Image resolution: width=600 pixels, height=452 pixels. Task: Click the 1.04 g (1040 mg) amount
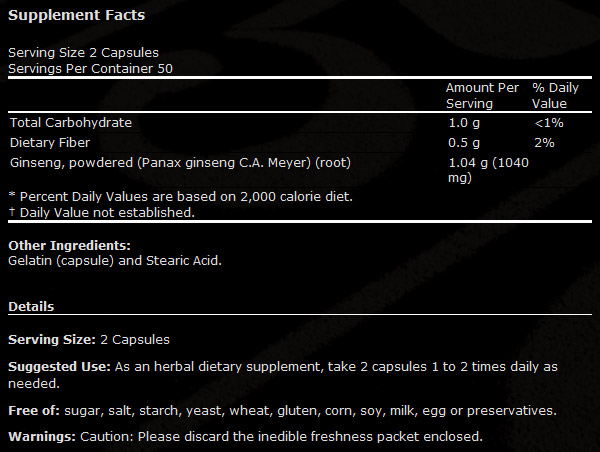pyautogui.click(x=488, y=170)
